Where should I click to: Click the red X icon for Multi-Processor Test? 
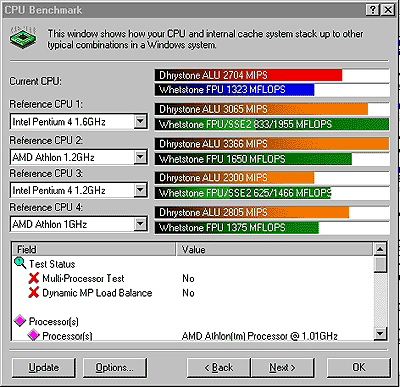33,278
